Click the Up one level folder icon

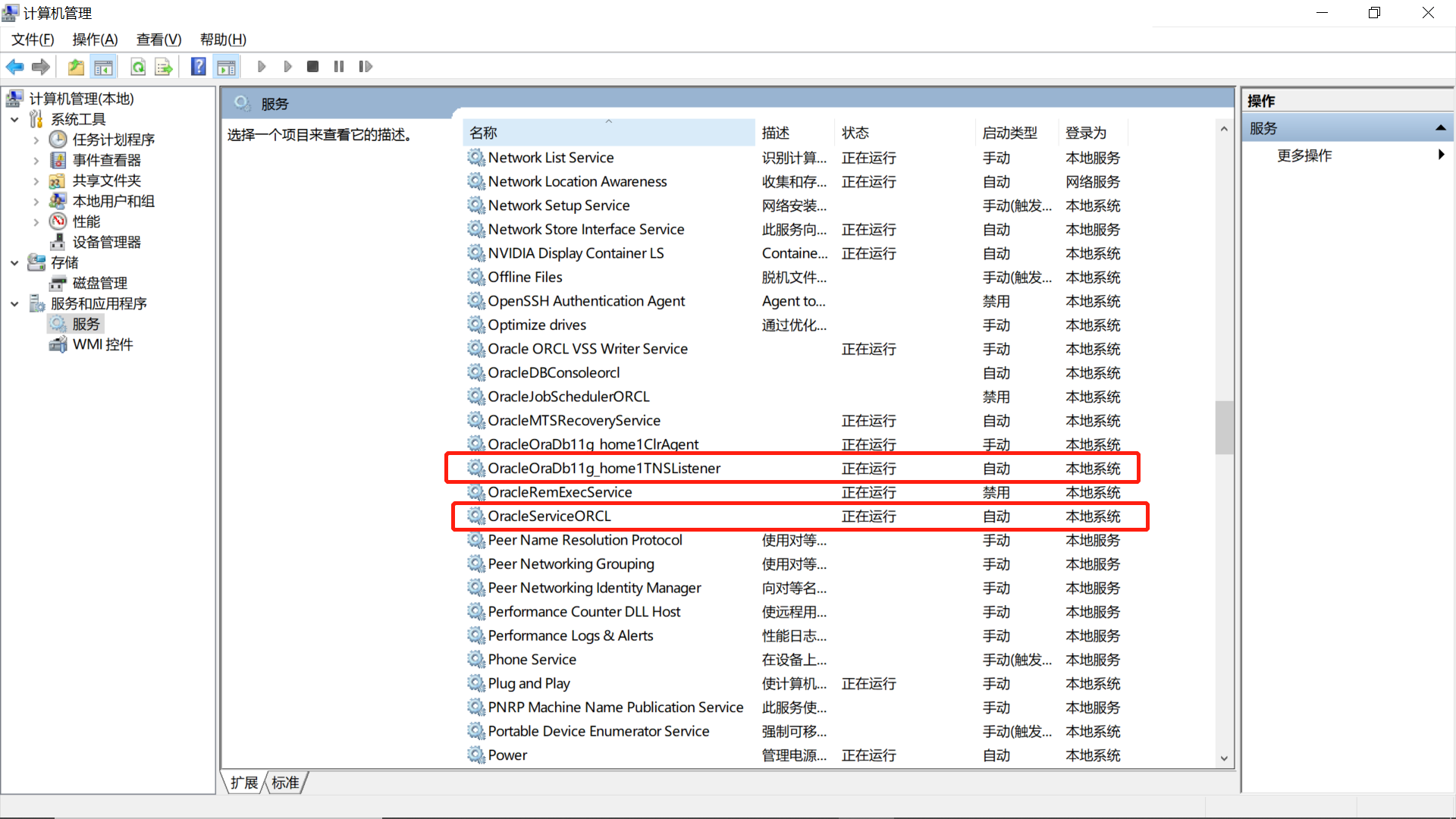coord(76,67)
